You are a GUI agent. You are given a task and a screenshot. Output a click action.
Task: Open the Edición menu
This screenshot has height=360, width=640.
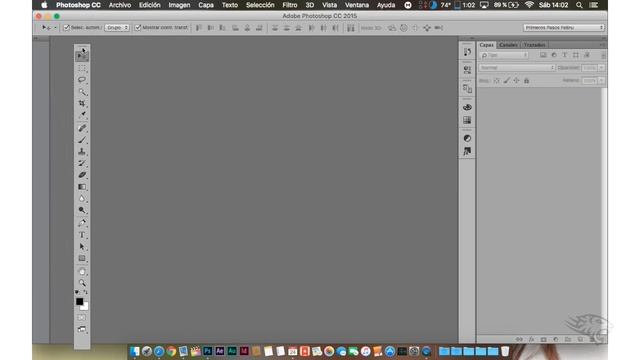coord(149,5)
